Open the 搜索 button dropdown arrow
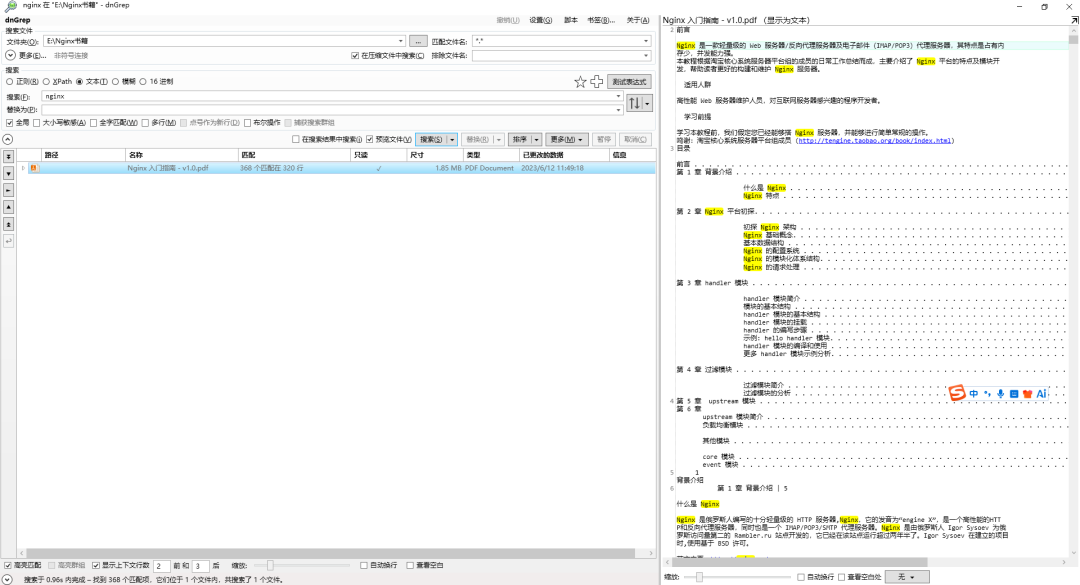Screen dimensions: 1080x585 452,139
